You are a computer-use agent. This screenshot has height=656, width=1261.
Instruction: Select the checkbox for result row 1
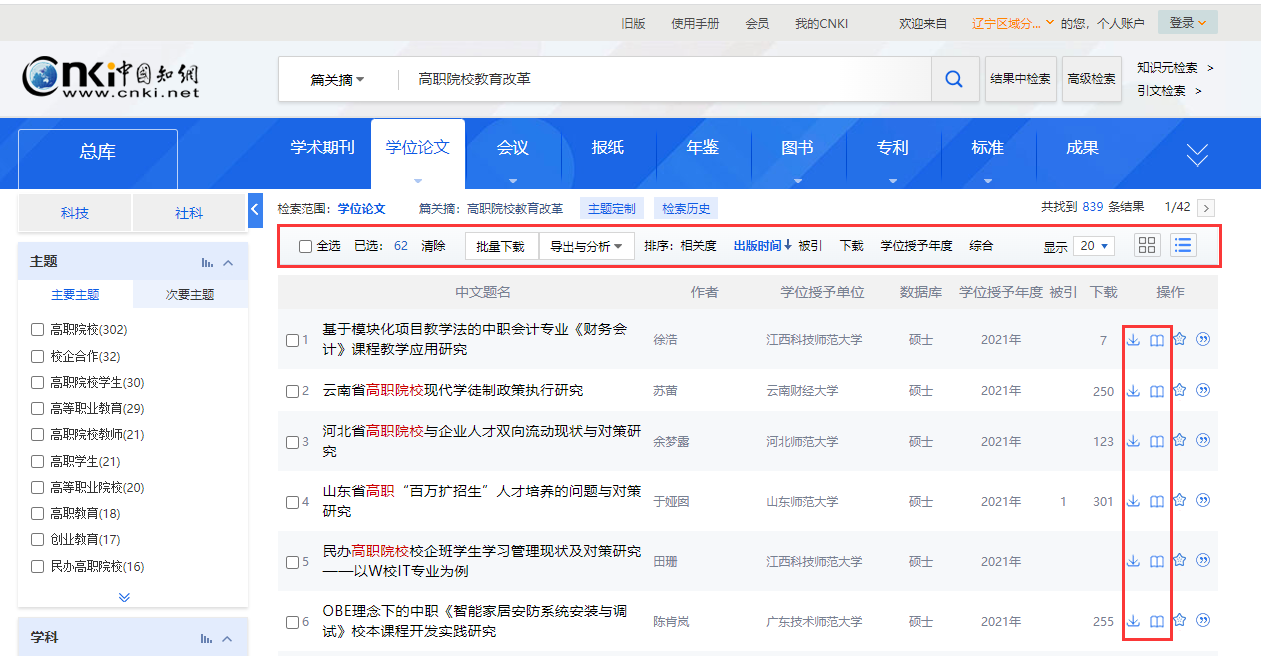tap(292, 340)
